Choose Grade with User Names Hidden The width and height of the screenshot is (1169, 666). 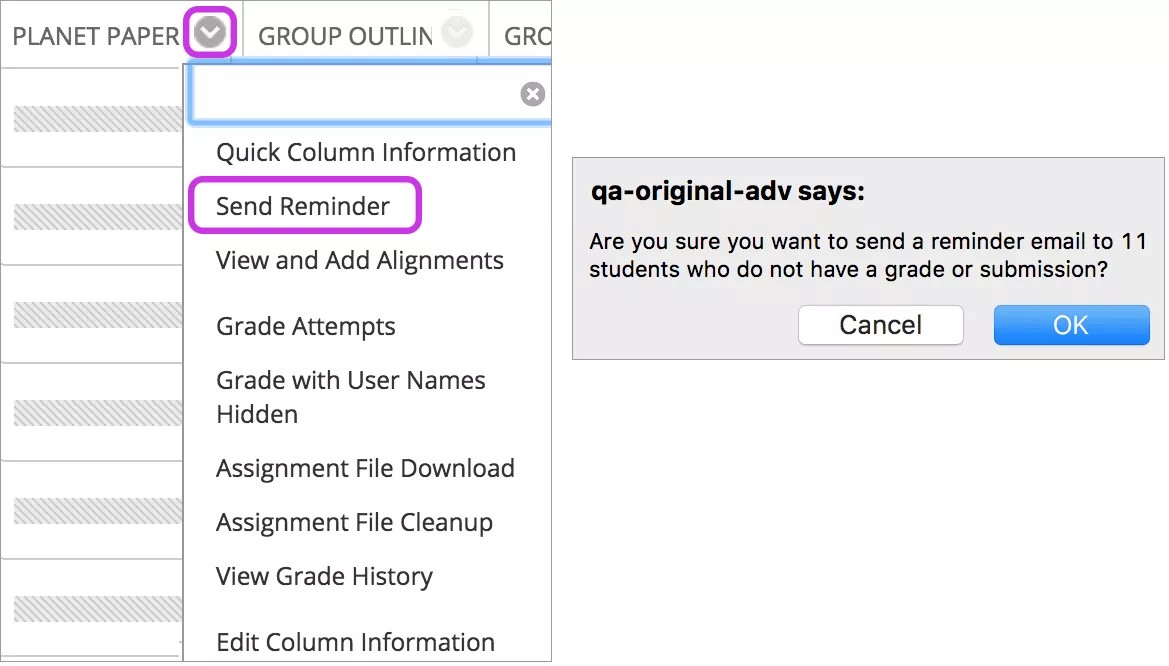[350, 397]
